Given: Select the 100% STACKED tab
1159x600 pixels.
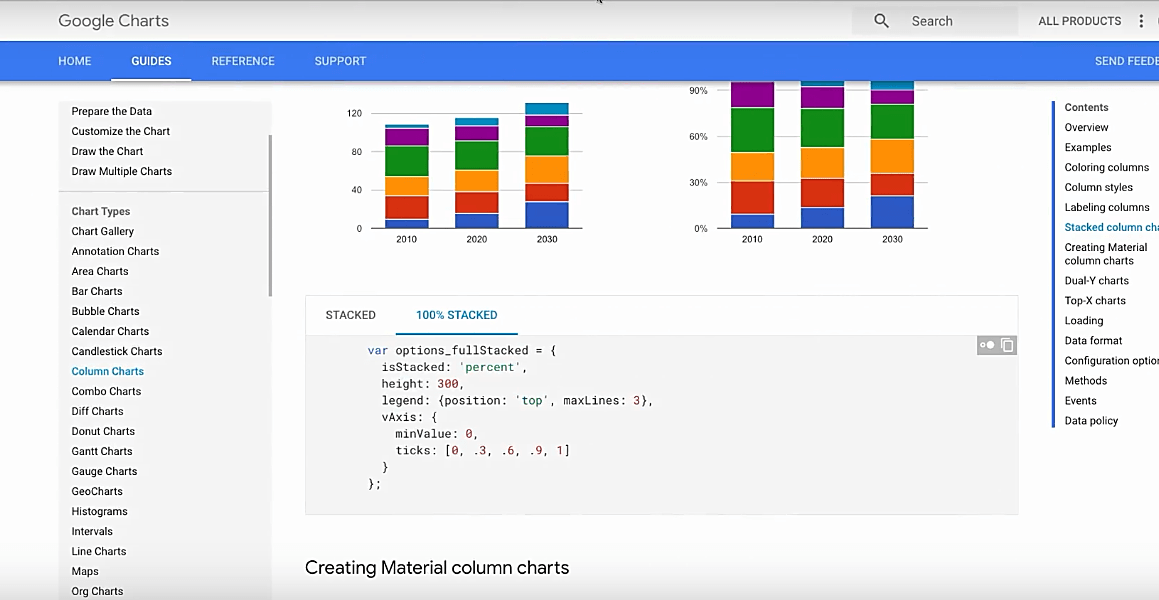Looking at the screenshot, I should (456, 315).
